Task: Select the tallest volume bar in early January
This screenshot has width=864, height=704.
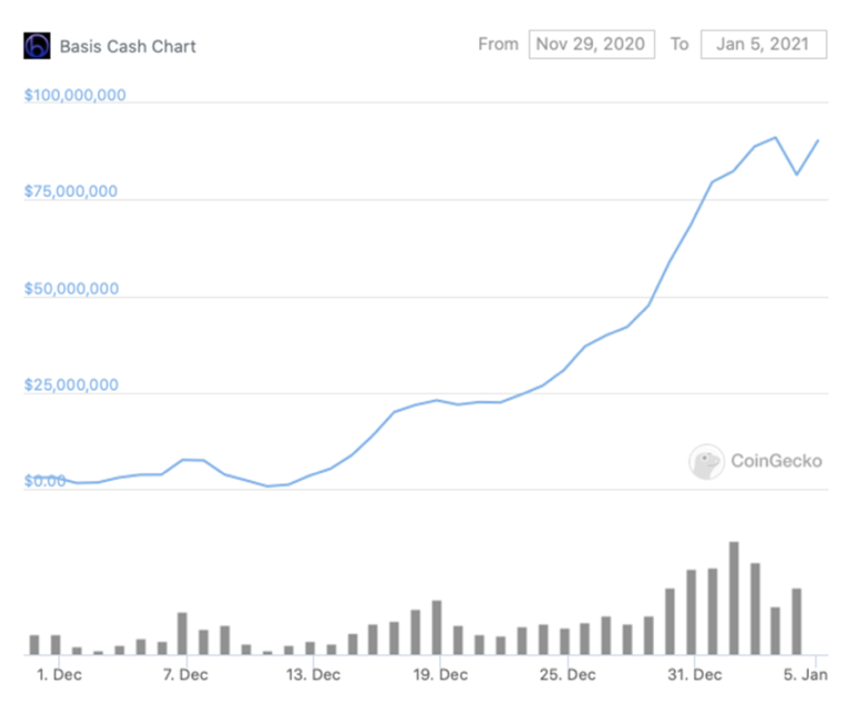Action: pos(734,598)
